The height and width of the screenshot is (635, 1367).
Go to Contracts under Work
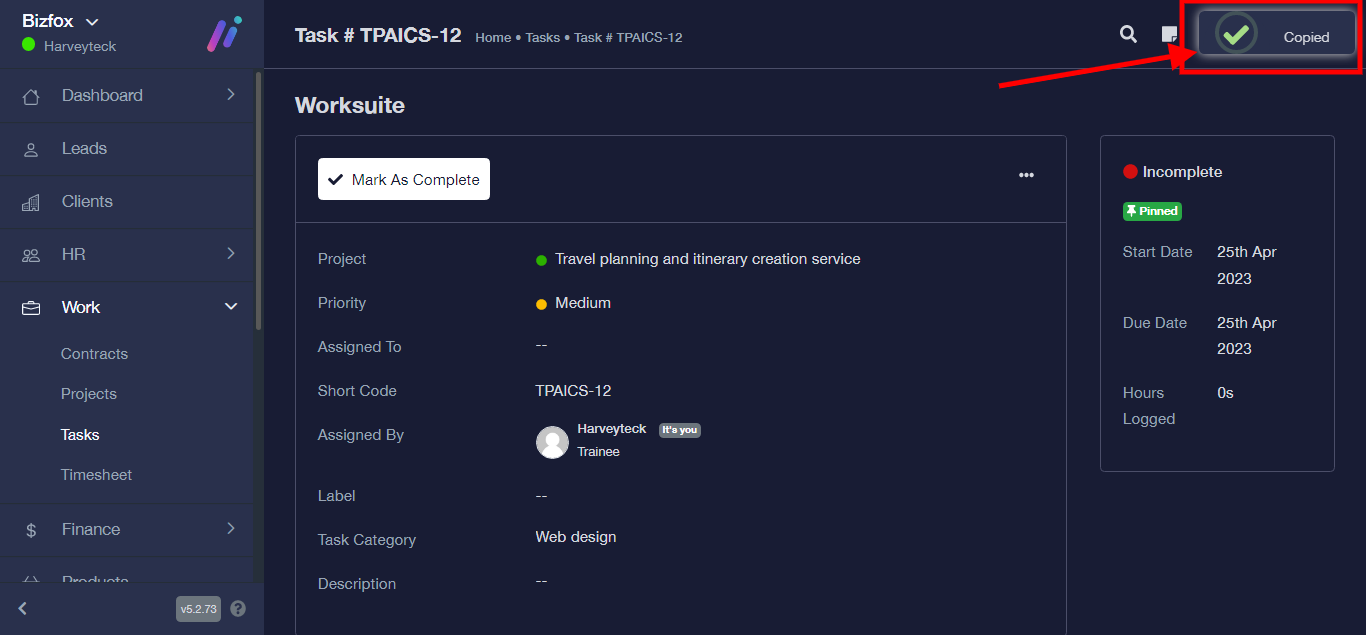(94, 354)
